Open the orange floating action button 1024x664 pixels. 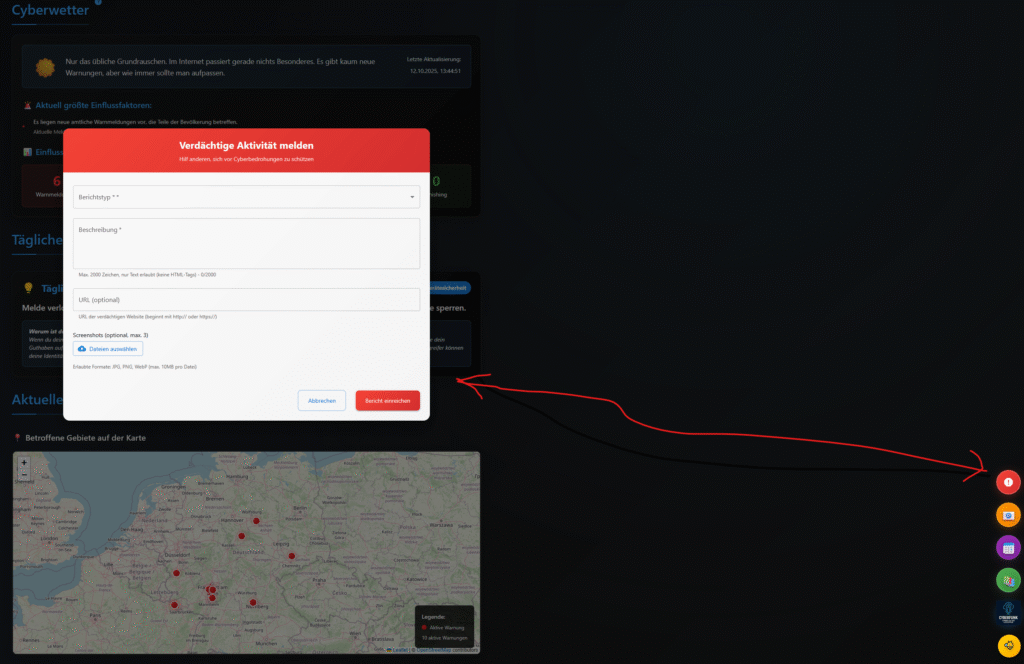click(x=1008, y=515)
